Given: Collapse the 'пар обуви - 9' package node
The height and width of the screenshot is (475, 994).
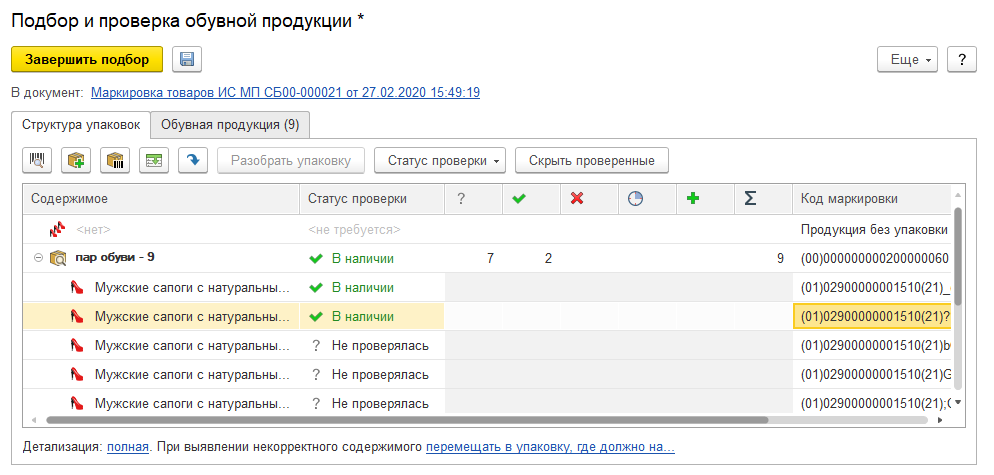Looking at the screenshot, I should tap(38, 258).
